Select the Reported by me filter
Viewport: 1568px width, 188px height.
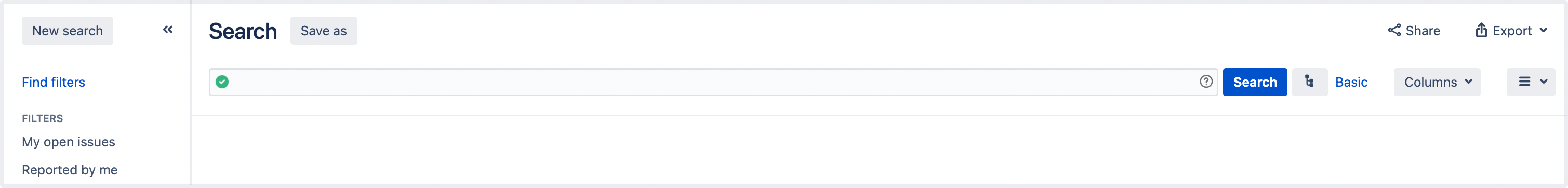point(70,170)
